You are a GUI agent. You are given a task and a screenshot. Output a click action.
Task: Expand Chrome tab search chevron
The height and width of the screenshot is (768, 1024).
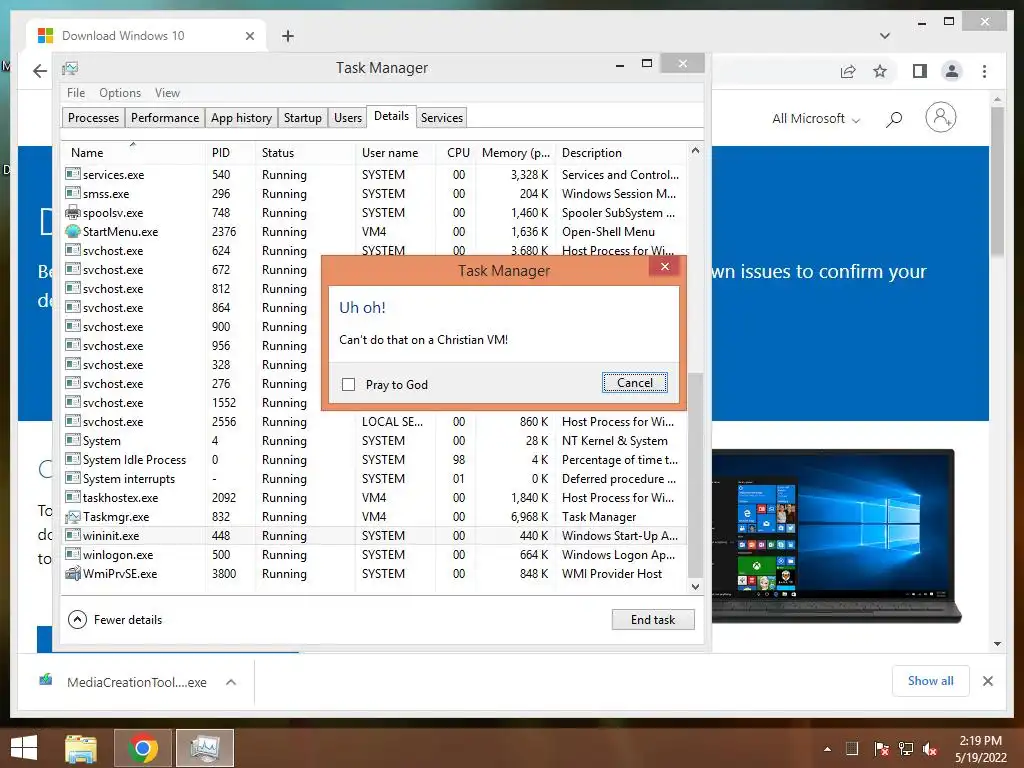pyautogui.click(x=885, y=36)
